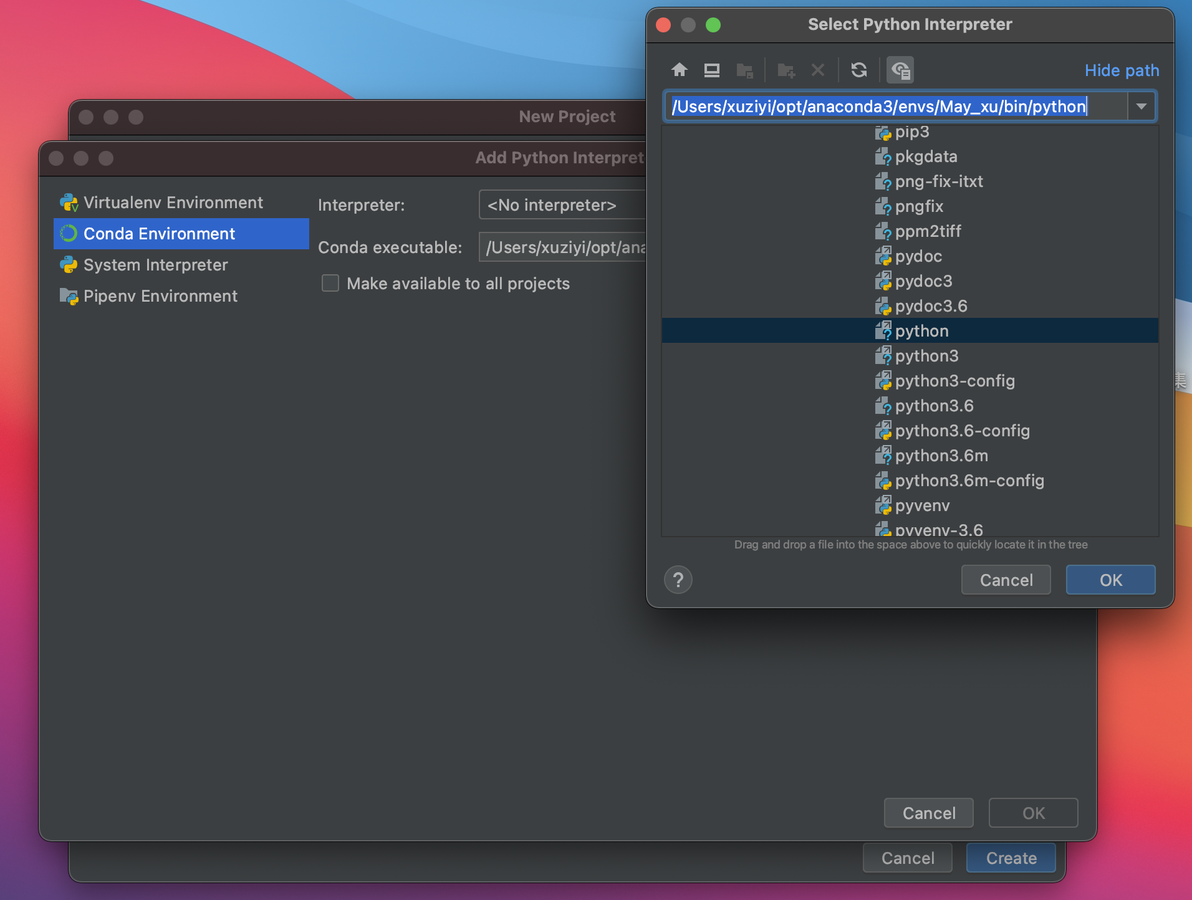This screenshot has width=1192, height=900.
Task: Click Cancel in Add Python Interpreter dialog
Action: pos(929,813)
